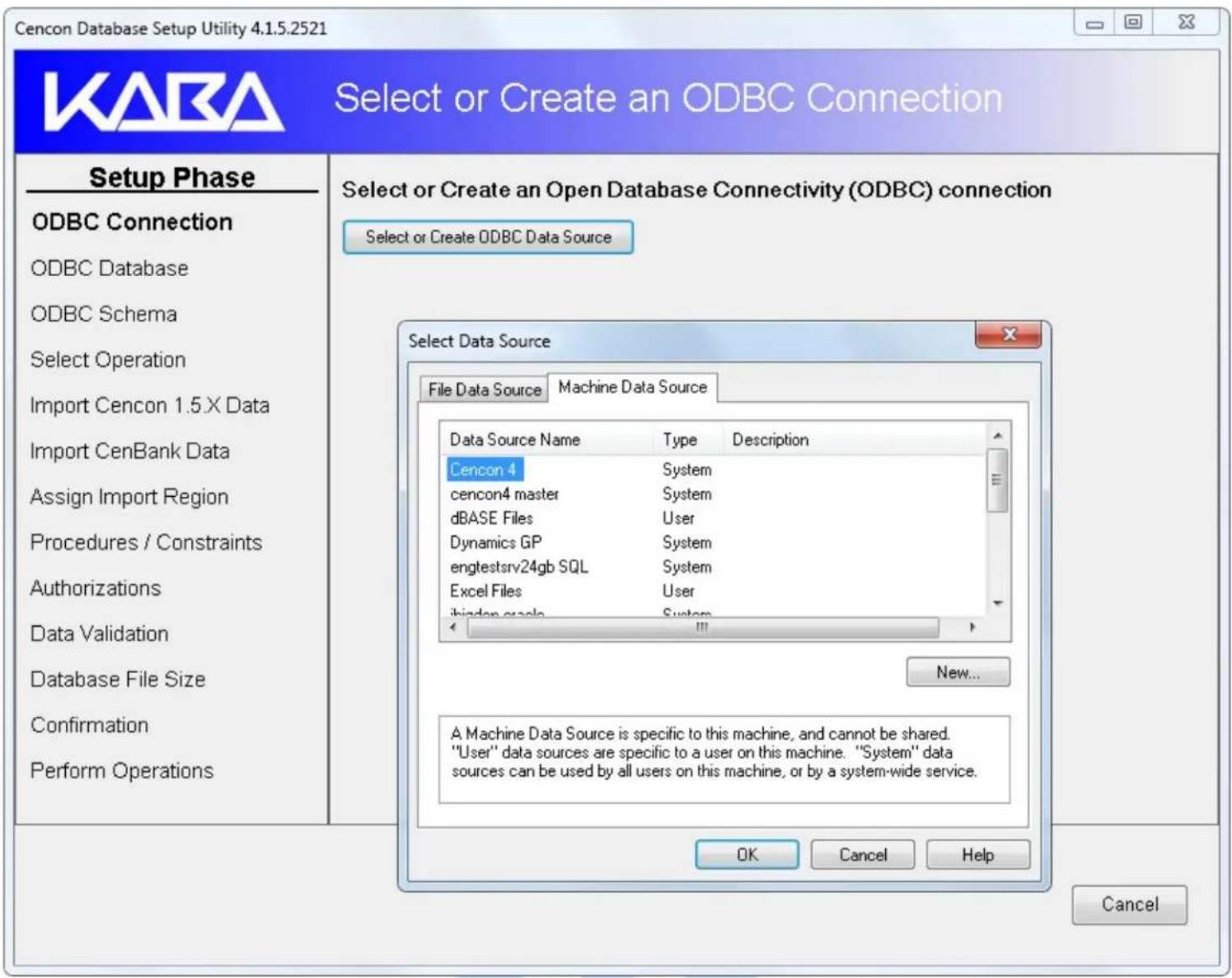Click the list scroll up arrow
The image size is (1232, 978).
997,436
